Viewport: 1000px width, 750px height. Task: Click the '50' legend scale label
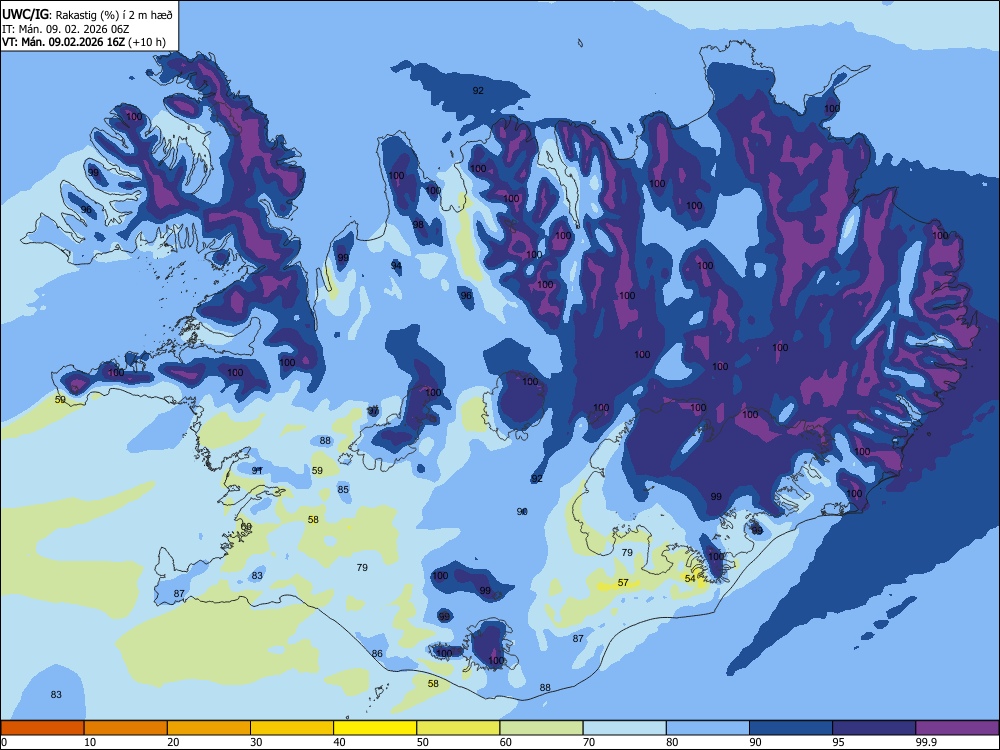click(x=422, y=742)
